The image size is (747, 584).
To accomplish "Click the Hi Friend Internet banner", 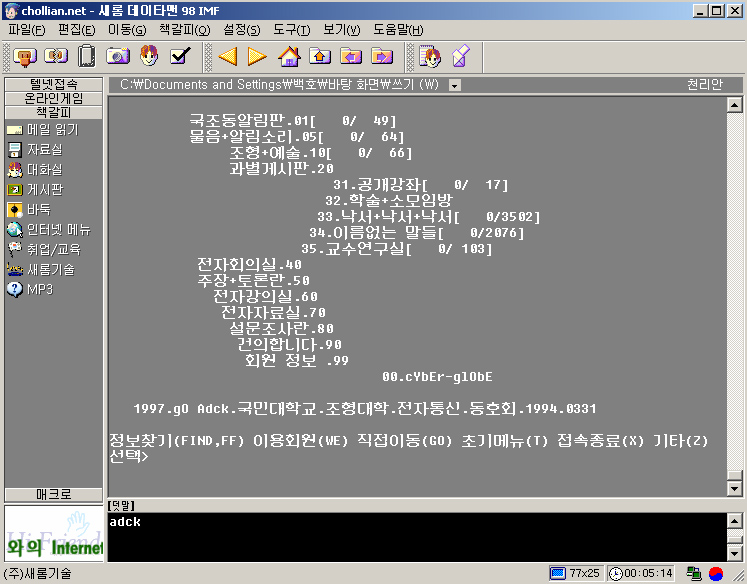I will tap(54, 534).
